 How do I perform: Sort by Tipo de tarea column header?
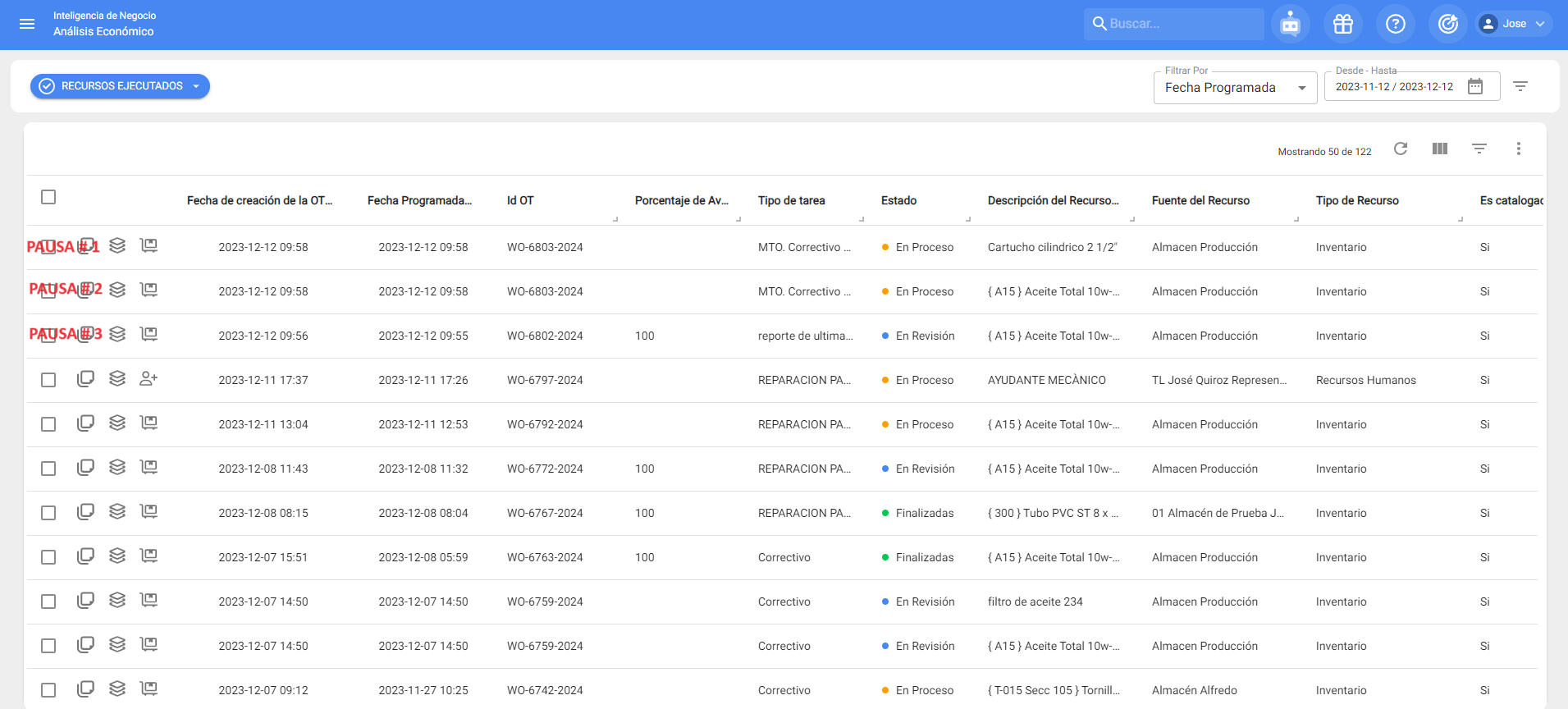(x=791, y=200)
